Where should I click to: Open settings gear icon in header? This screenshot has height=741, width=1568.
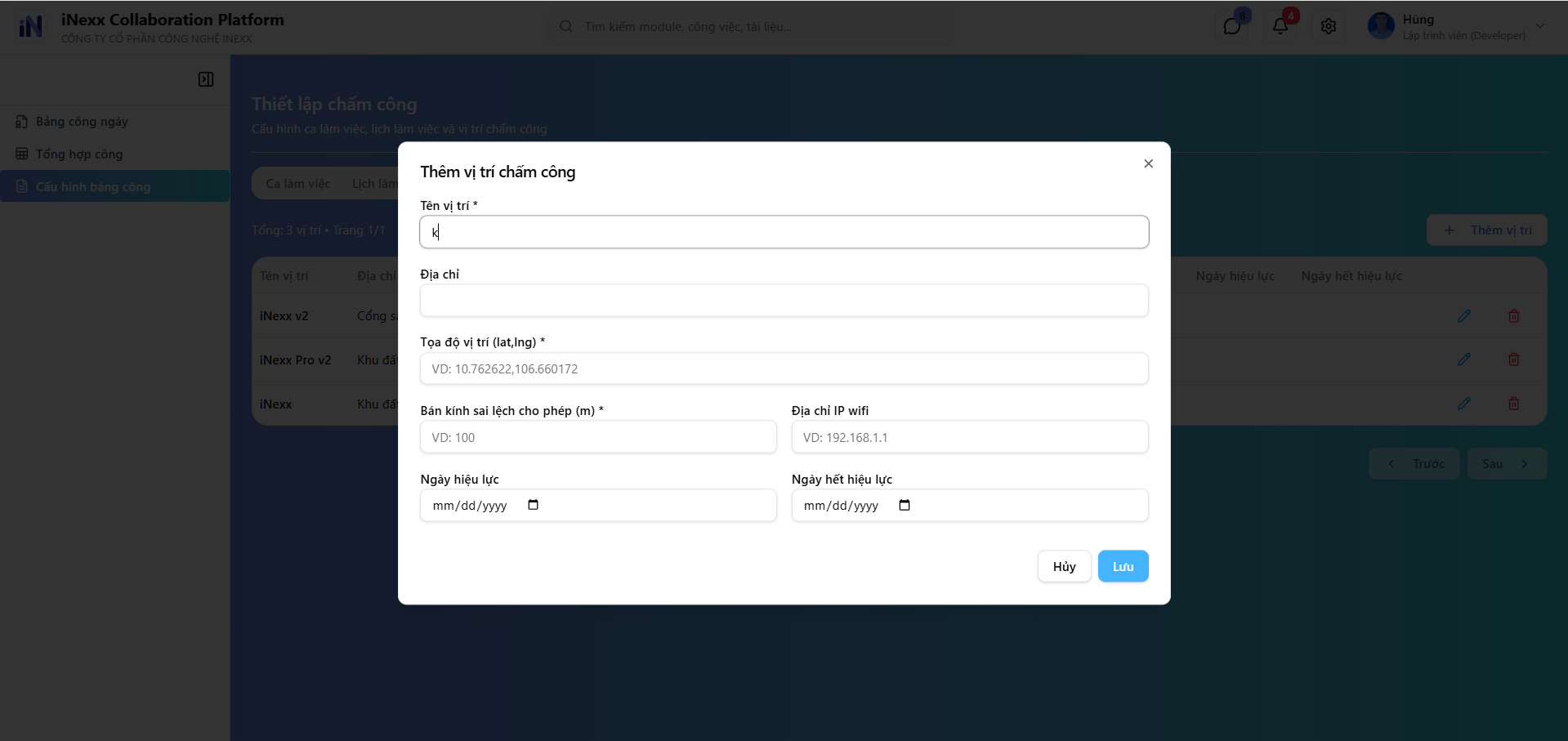coord(1328,26)
